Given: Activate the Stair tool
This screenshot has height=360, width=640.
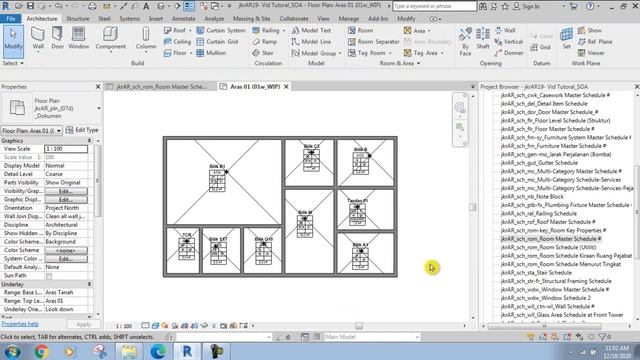Looking at the screenshot, I should 262,53.
